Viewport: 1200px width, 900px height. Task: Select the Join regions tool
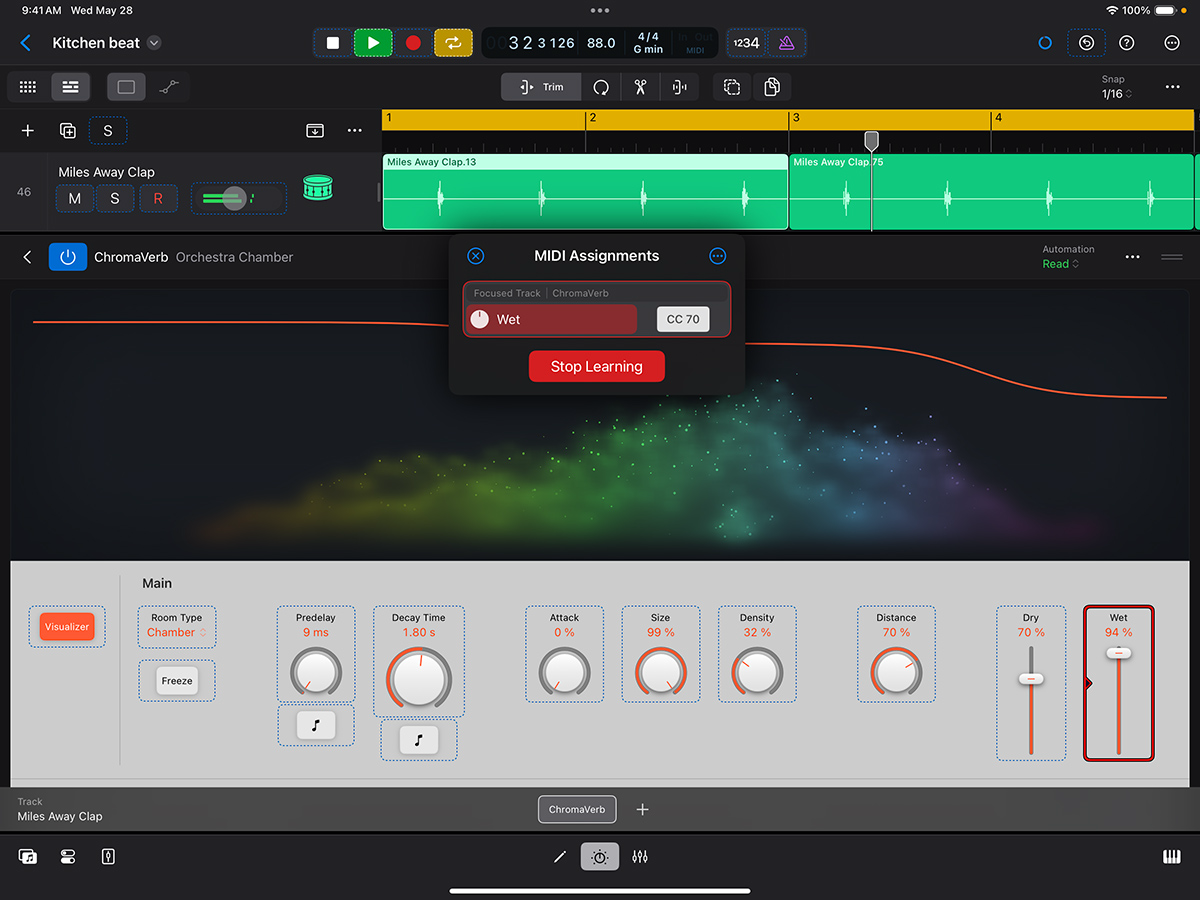(680, 87)
